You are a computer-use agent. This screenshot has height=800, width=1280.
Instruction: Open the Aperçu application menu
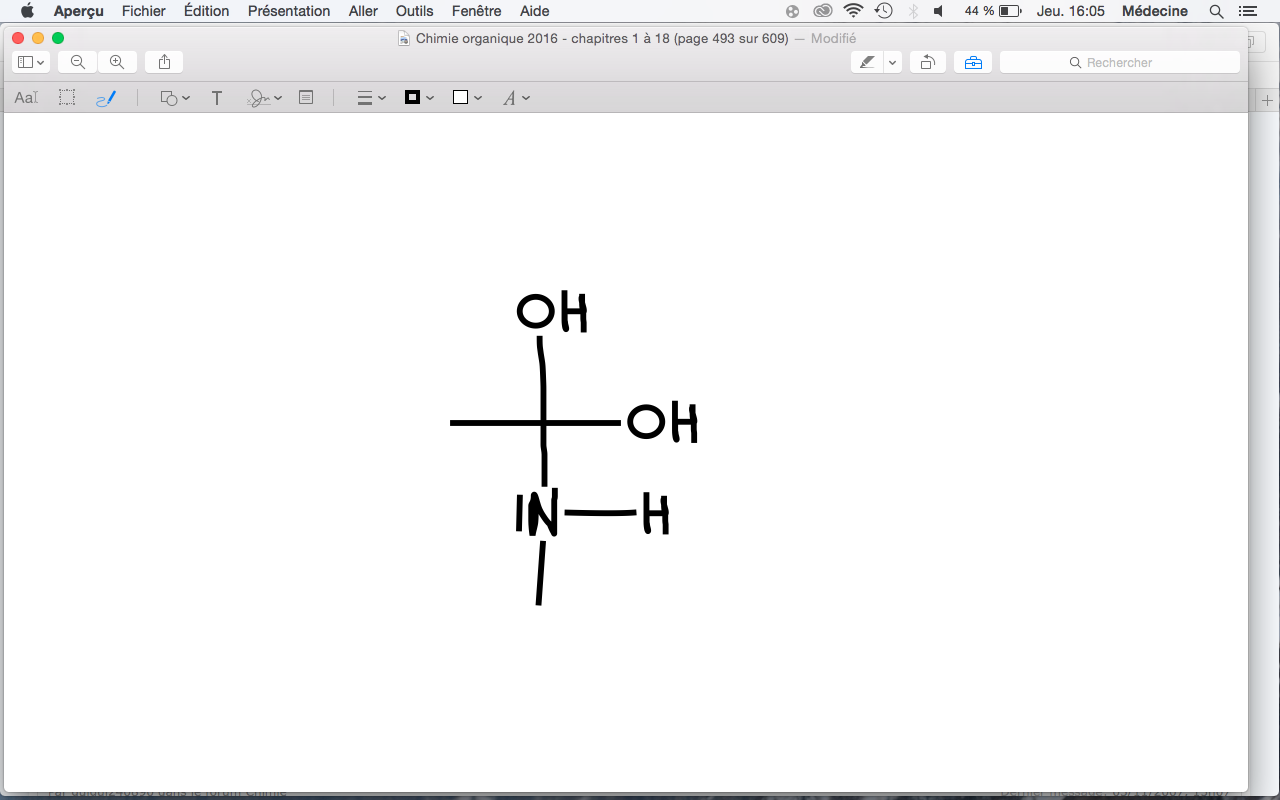click(79, 11)
